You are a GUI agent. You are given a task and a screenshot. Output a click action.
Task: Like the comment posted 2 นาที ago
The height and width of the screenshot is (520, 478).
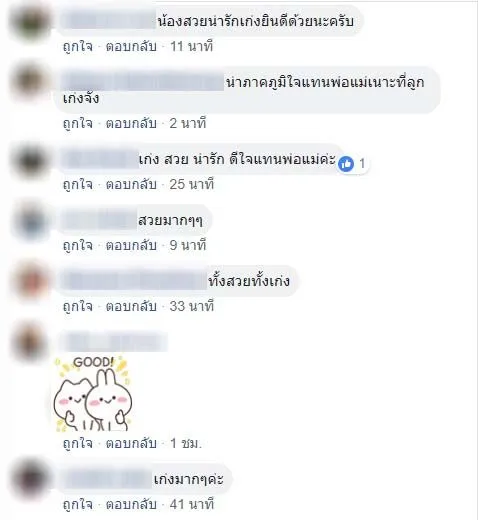(x=78, y=123)
